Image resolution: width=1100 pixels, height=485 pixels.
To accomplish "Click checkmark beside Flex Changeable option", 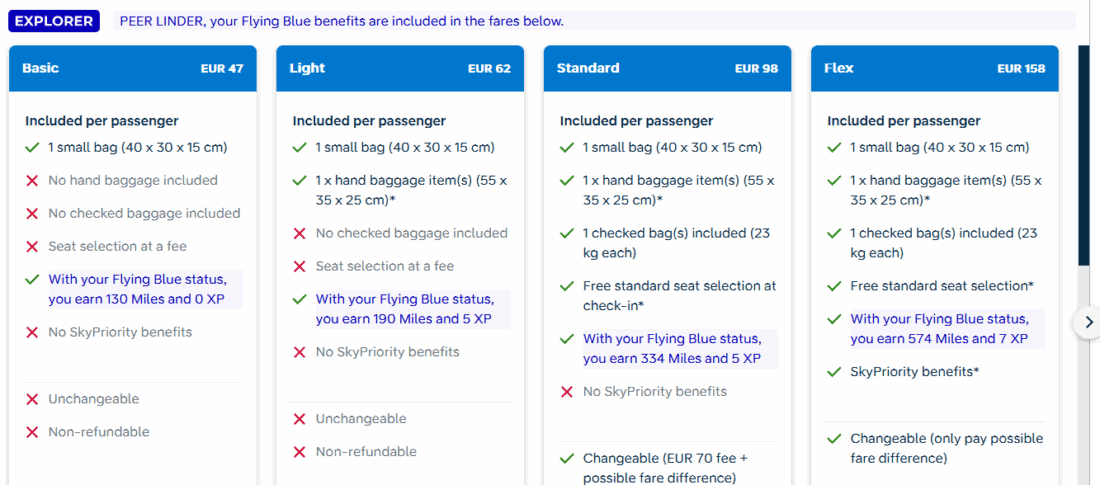I will point(834,439).
